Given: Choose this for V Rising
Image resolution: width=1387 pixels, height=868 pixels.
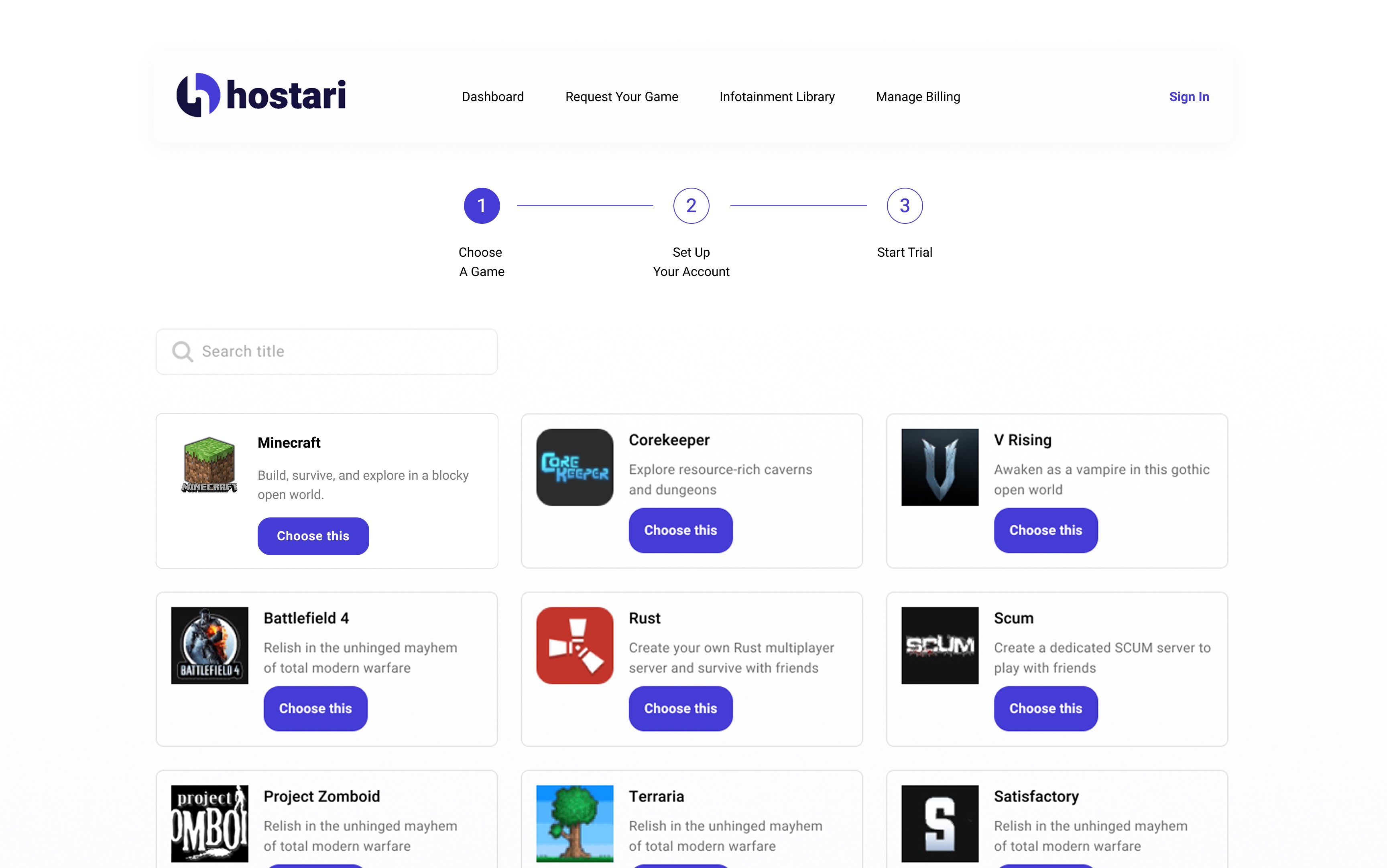Looking at the screenshot, I should pyautogui.click(x=1046, y=530).
